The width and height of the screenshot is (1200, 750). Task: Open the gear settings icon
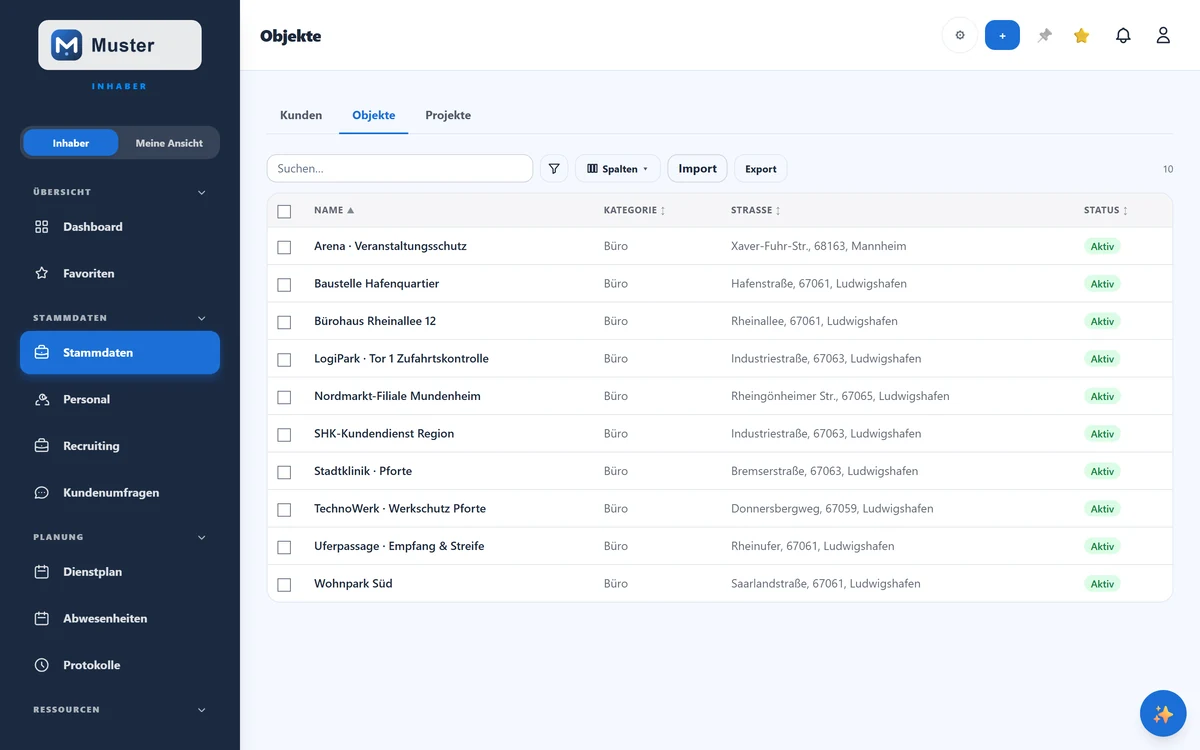tap(960, 36)
